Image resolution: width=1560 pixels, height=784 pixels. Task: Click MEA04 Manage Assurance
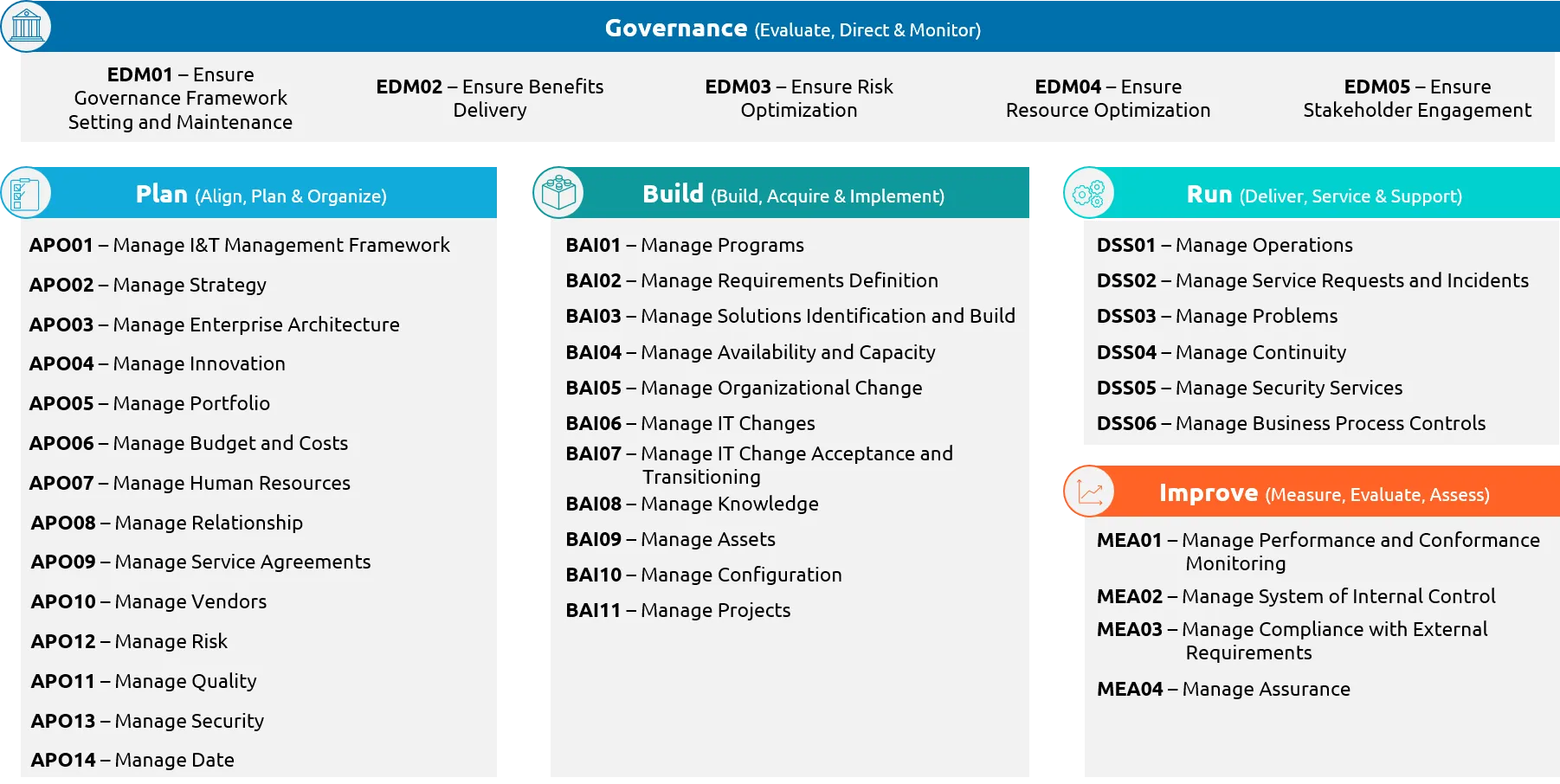coord(1223,689)
